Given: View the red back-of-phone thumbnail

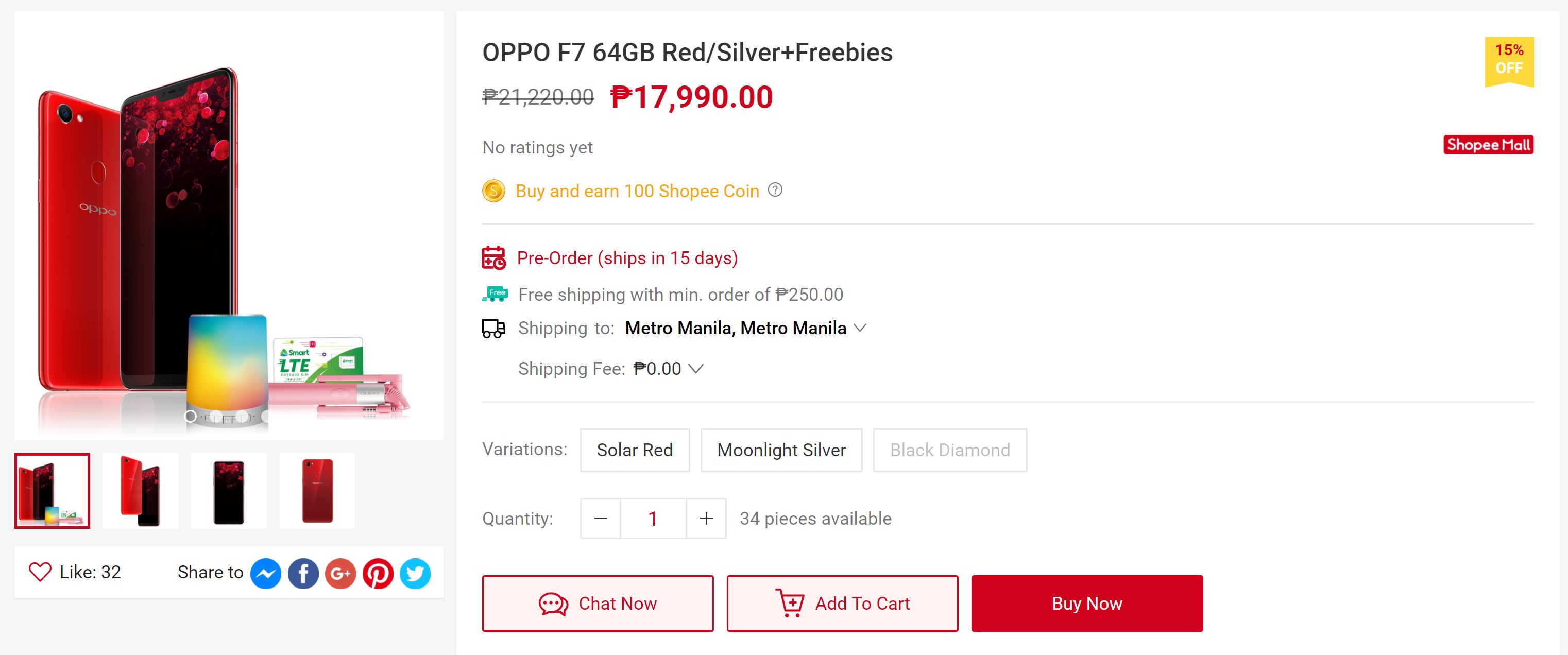Looking at the screenshot, I should [x=317, y=491].
